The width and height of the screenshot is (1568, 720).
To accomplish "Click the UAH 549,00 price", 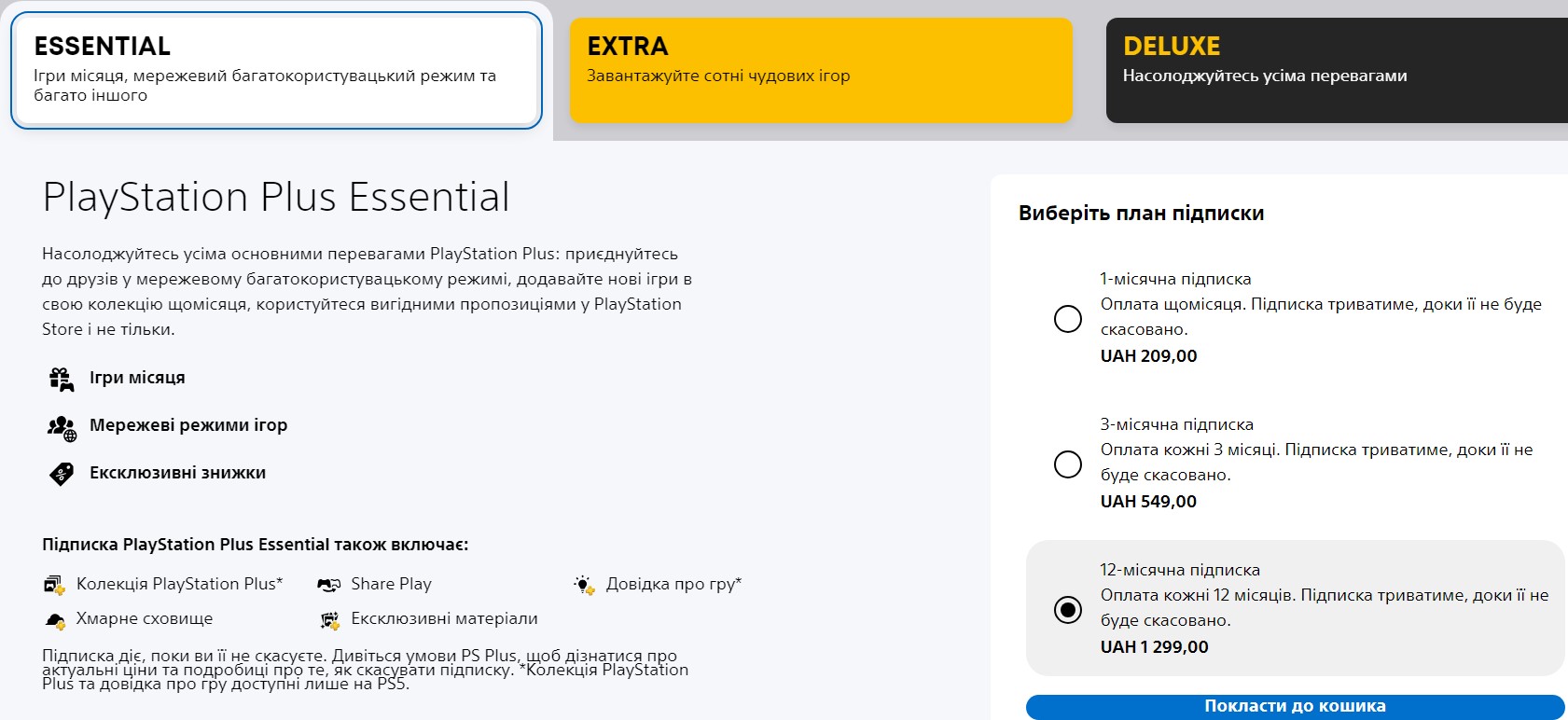I will click(1148, 501).
